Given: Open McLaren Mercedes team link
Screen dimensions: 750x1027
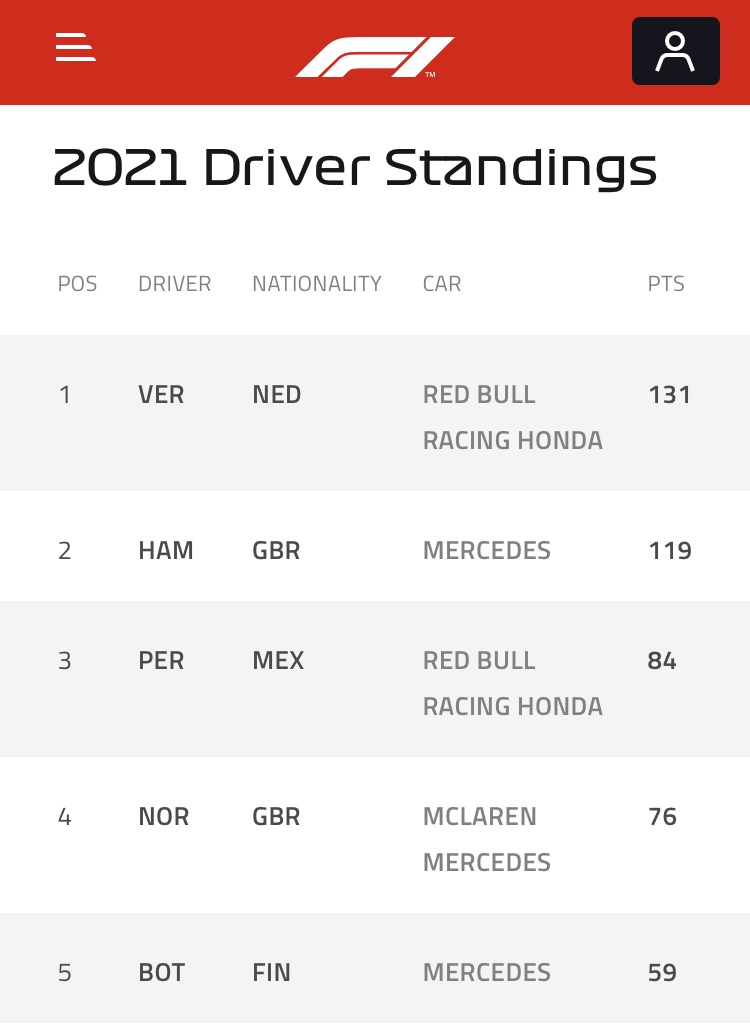Looking at the screenshot, I should 487,840.
